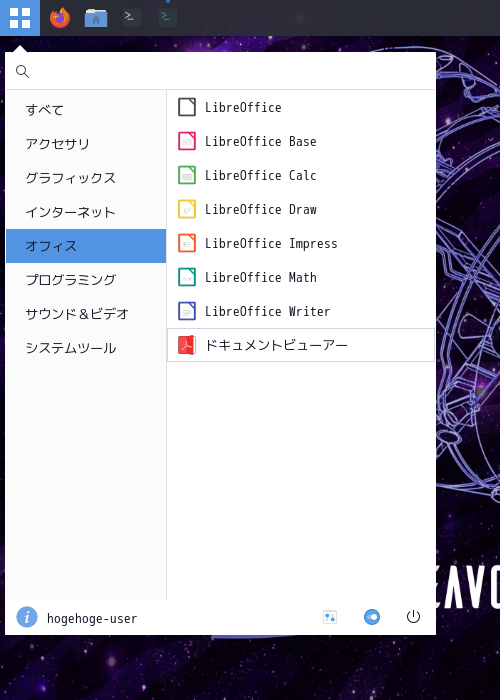Click the LibreOffice Writer icon
500x700 pixels.
coord(187,311)
